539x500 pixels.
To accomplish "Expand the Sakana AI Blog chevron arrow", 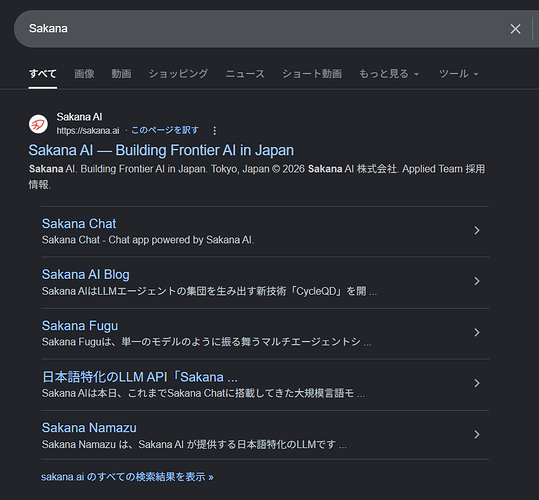I will coord(477,281).
